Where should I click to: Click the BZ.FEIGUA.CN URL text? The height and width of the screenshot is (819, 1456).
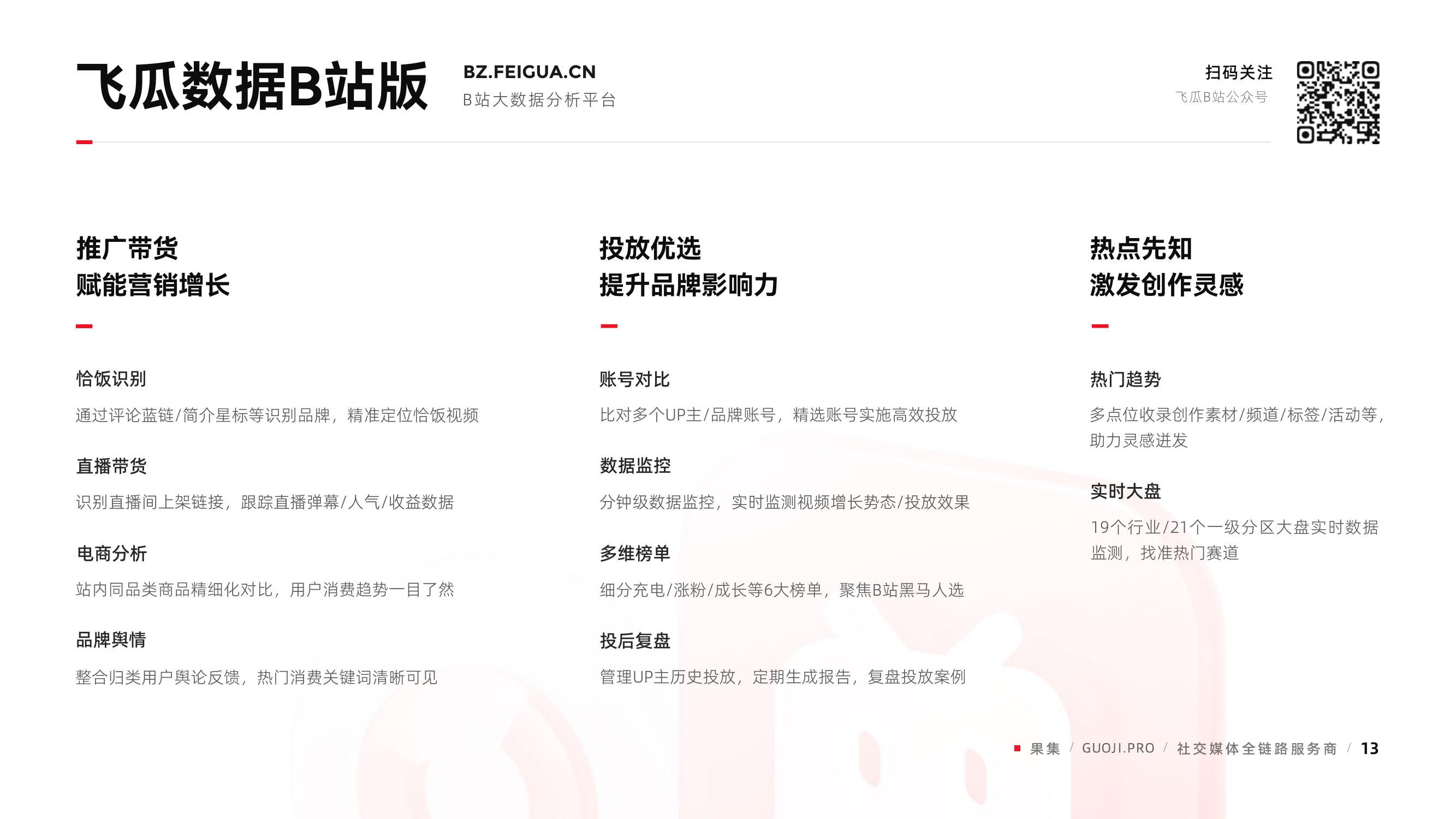click(530, 72)
